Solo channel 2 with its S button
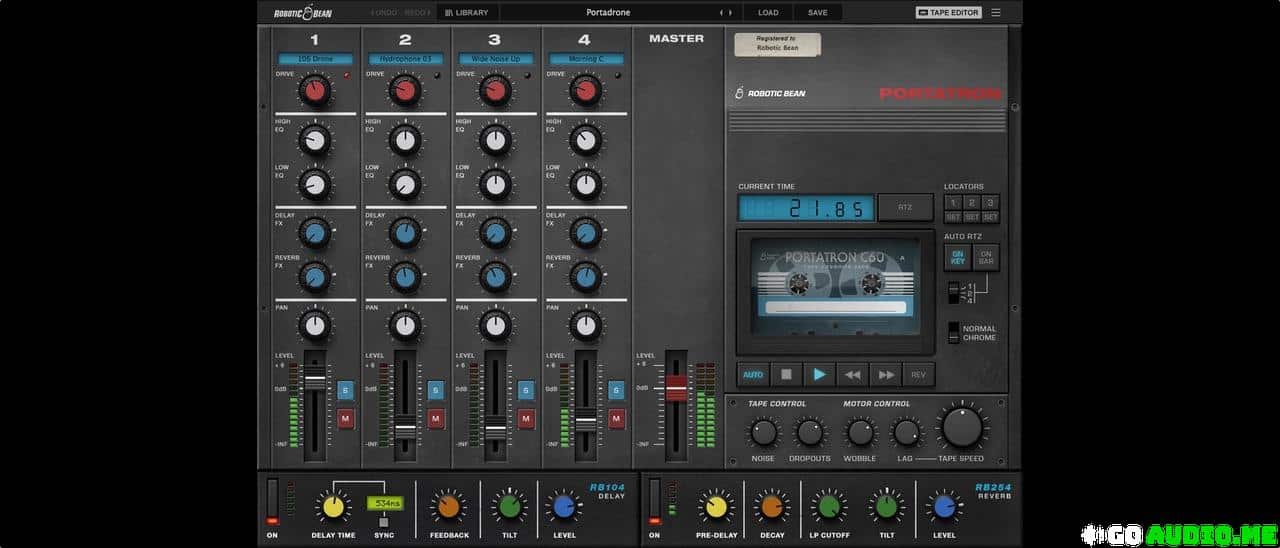Viewport: 1280px width, 548px height. click(x=436, y=391)
